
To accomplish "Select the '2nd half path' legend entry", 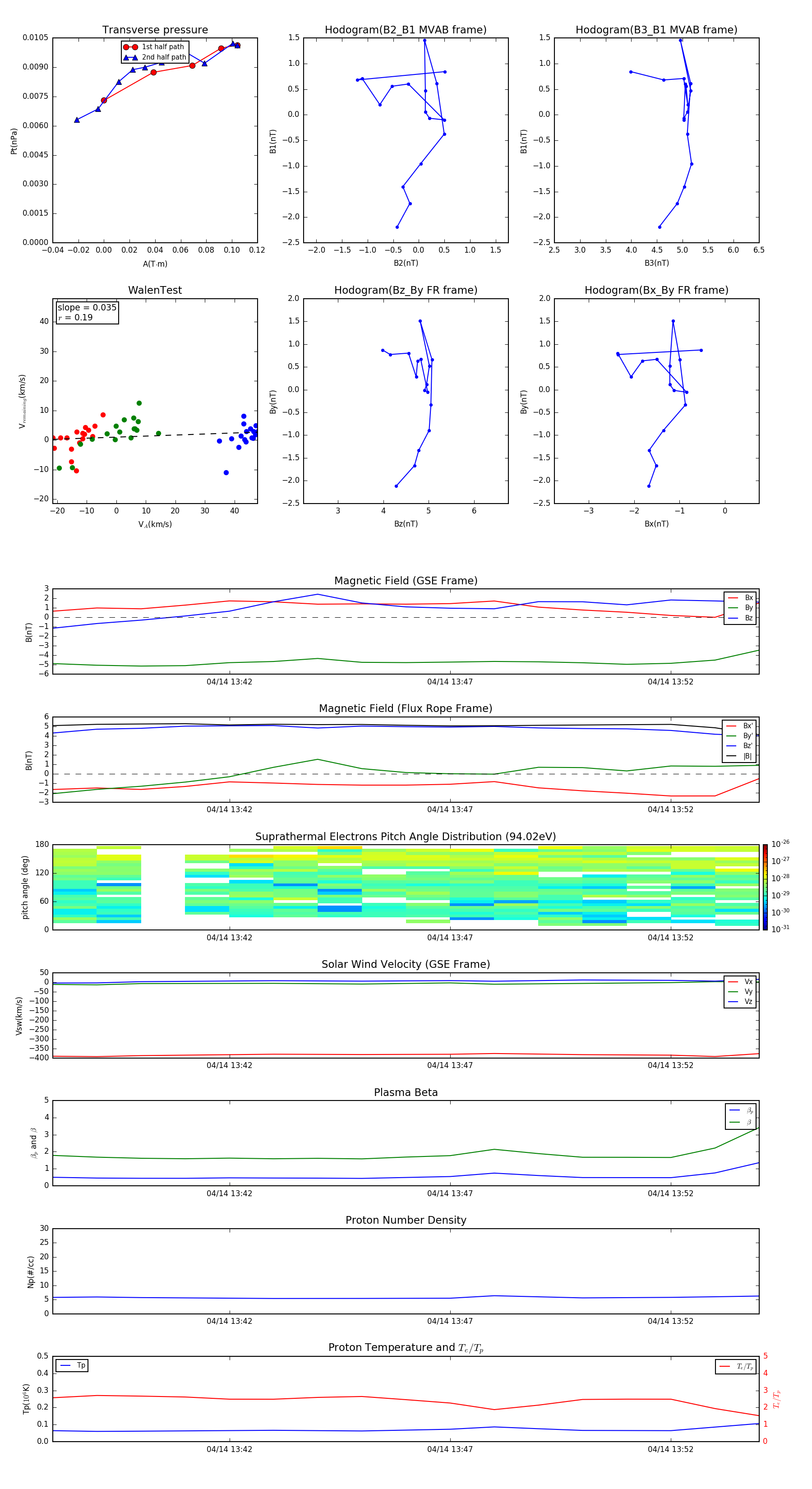I will [154, 57].
